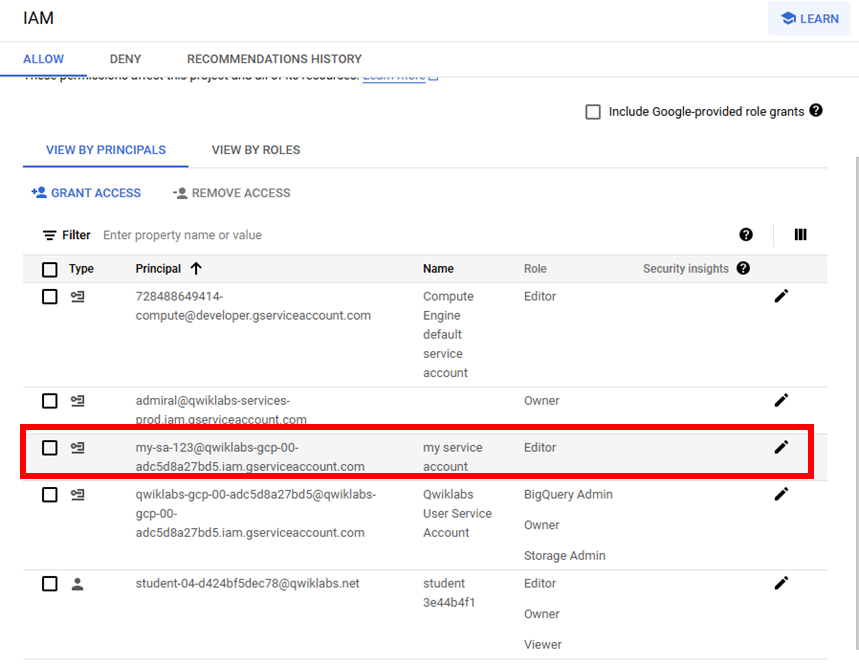Edit the student-04 principal roles
Screen dimensions: 859x666
click(781, 583)
